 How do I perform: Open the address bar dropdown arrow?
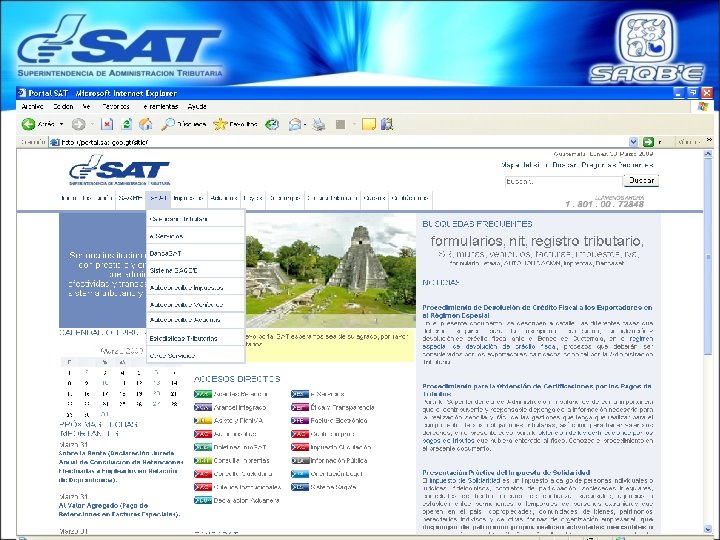(633, 142)
